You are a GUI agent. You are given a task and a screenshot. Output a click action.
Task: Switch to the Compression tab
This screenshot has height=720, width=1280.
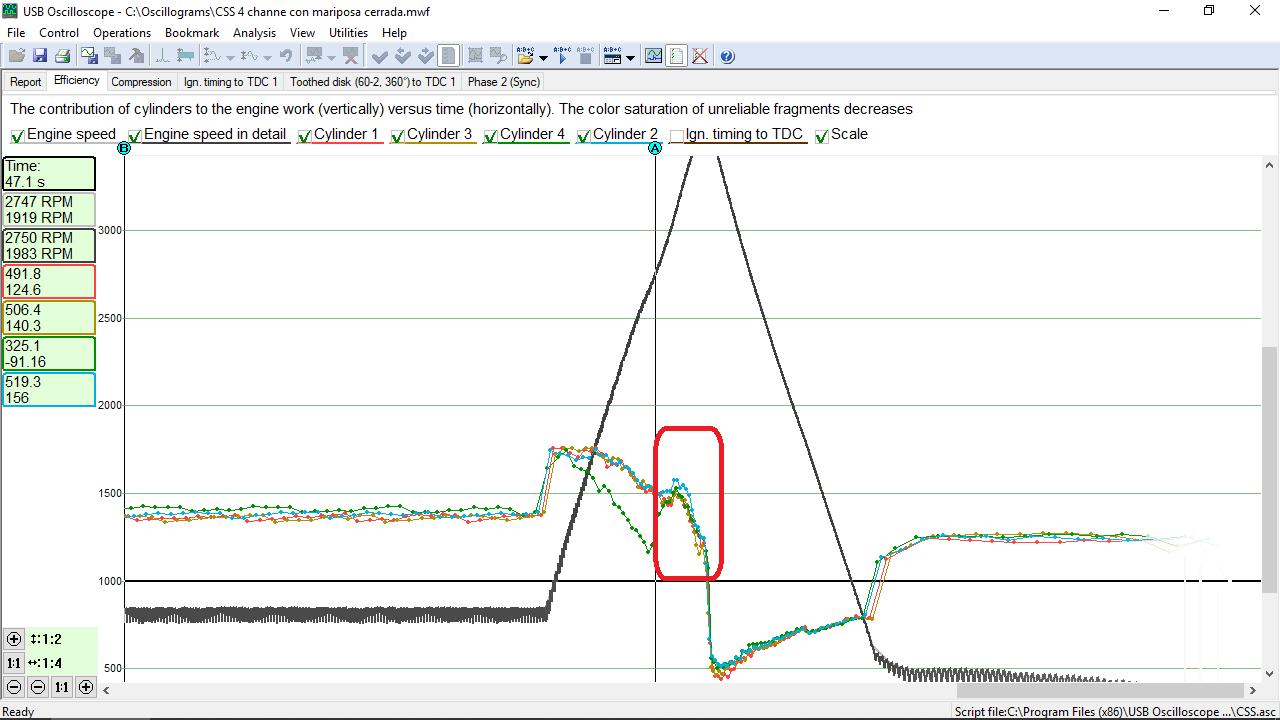coord(141,82)
